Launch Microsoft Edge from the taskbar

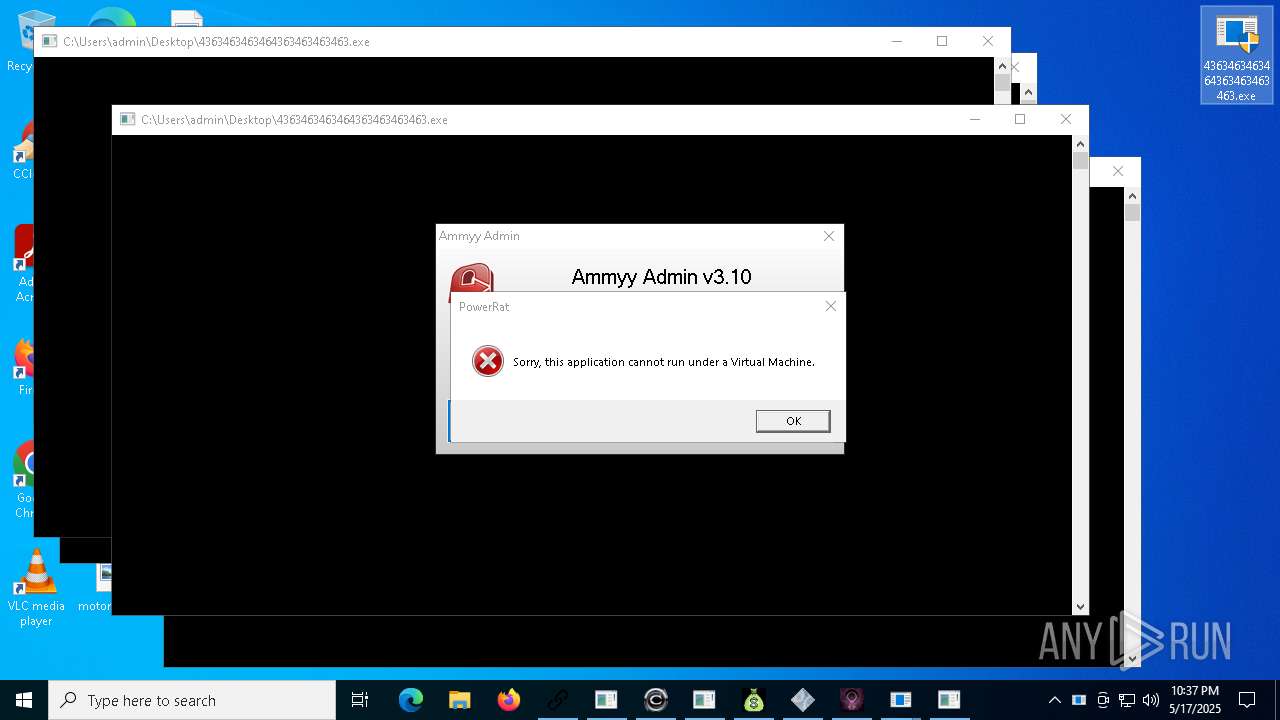(x=411, y=700)
